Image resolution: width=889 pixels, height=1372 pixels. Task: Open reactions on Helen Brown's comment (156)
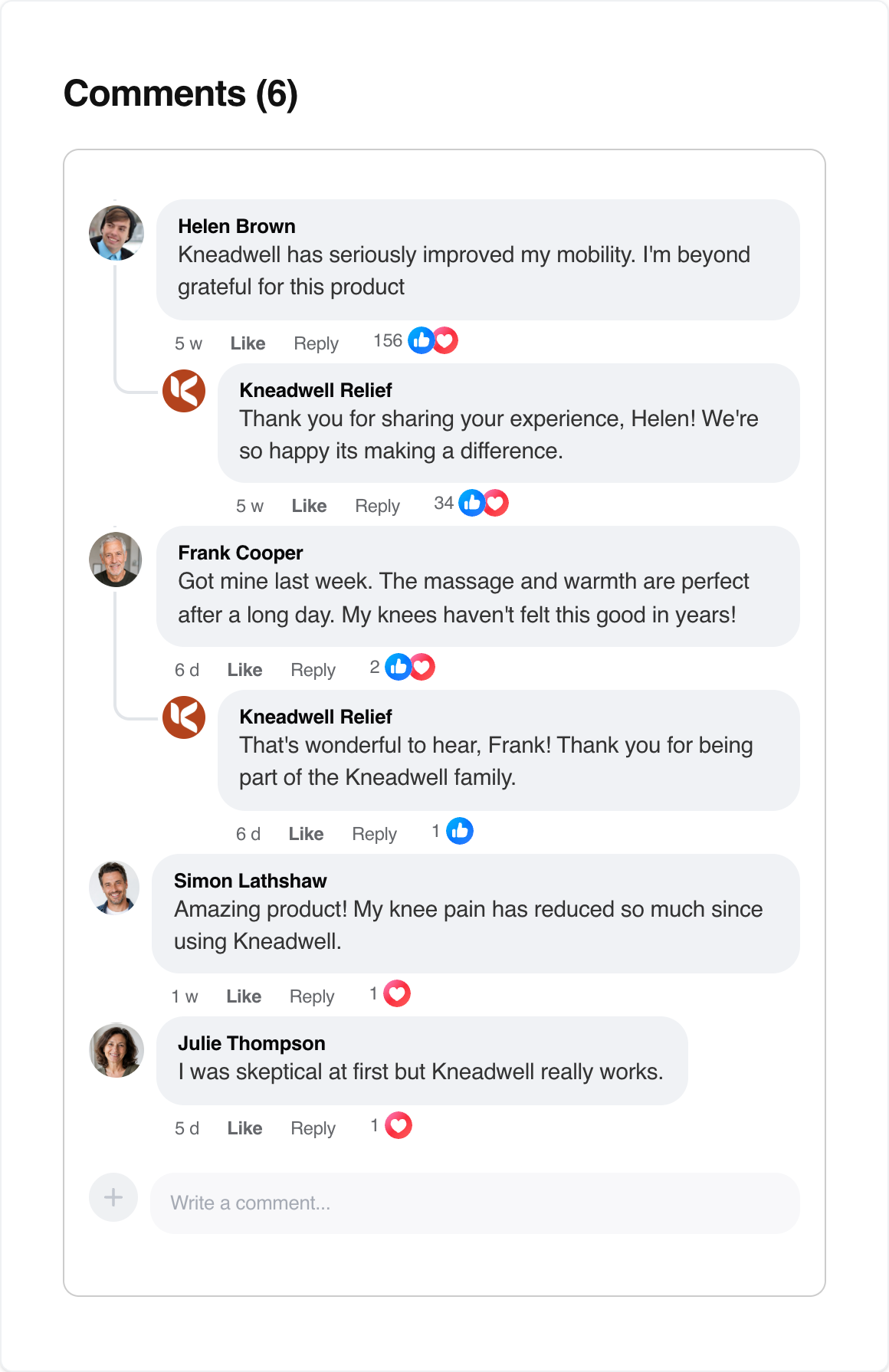(x=416, y=340)
